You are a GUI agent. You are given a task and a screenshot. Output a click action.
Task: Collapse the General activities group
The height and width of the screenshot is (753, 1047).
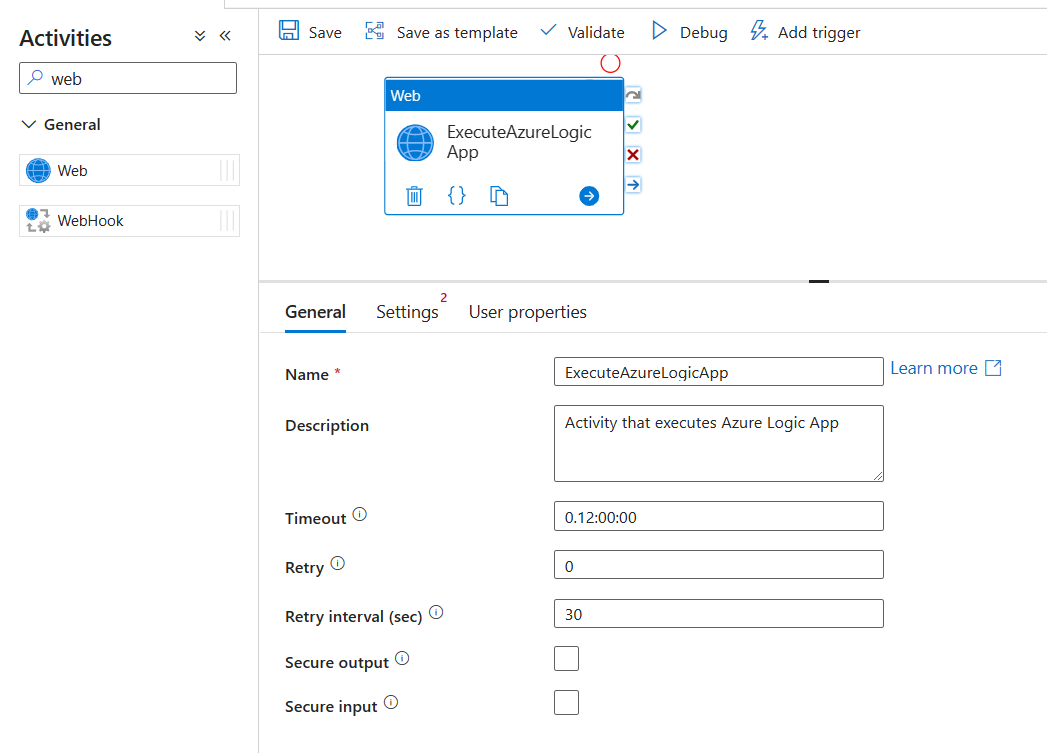(x=29, y=124)
